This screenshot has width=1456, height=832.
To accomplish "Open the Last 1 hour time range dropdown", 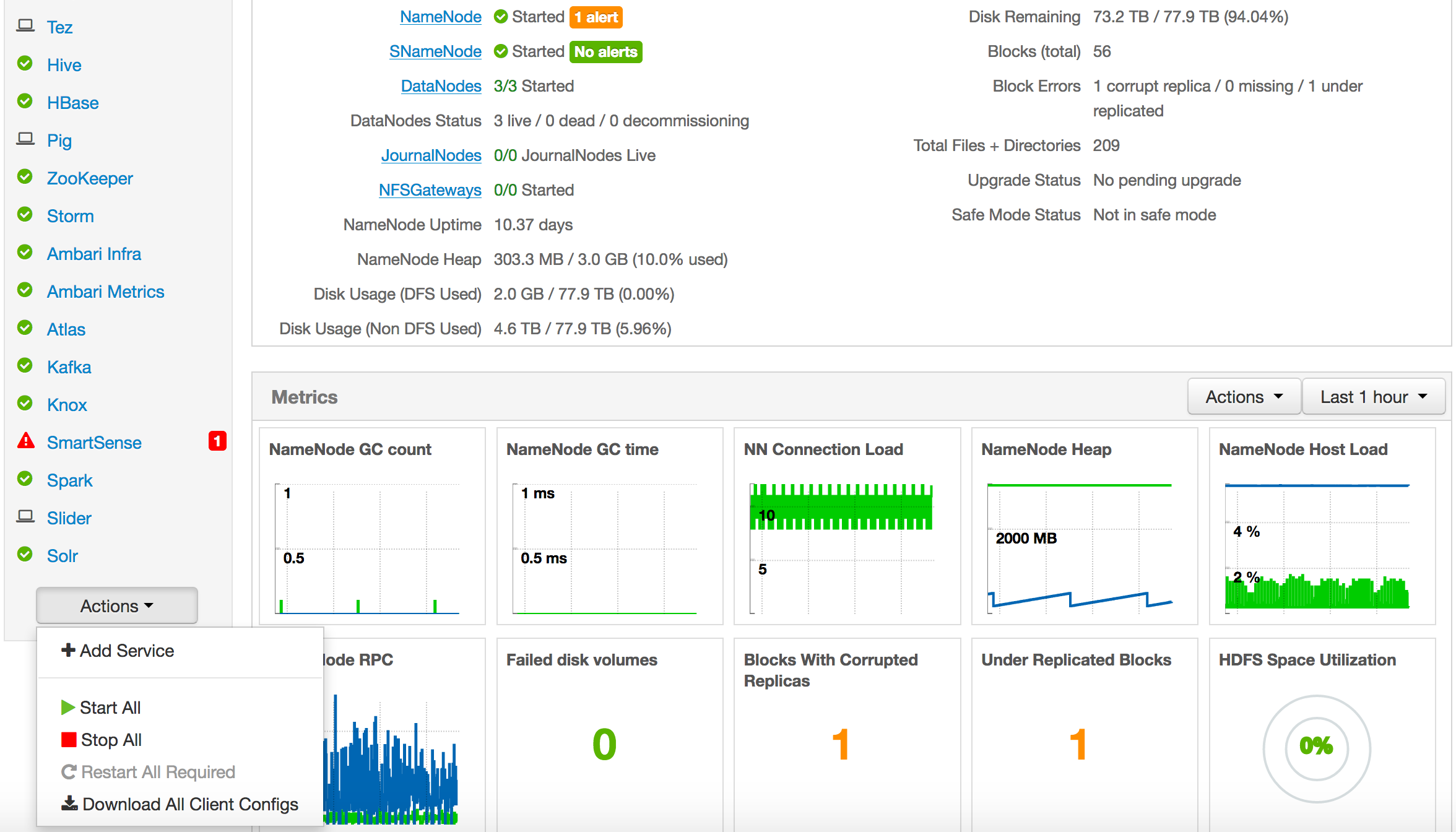I will pyautogui.click(x=1374, y=397).
